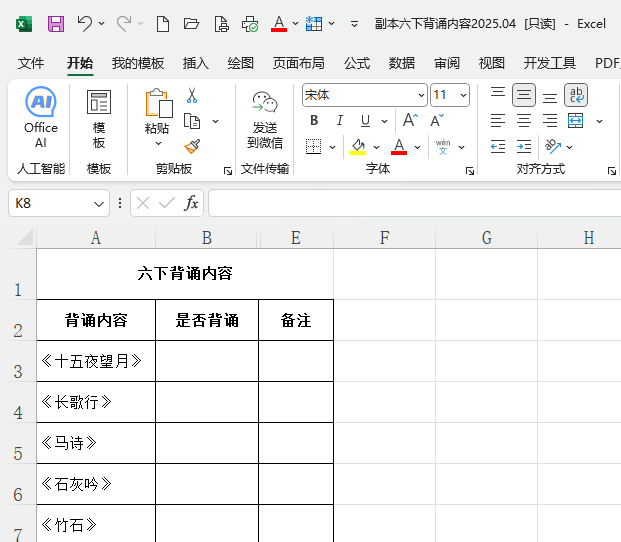Toggle Top Align vertical alignment
Screen dimensions: 621x542
click(x=498, y=95)
